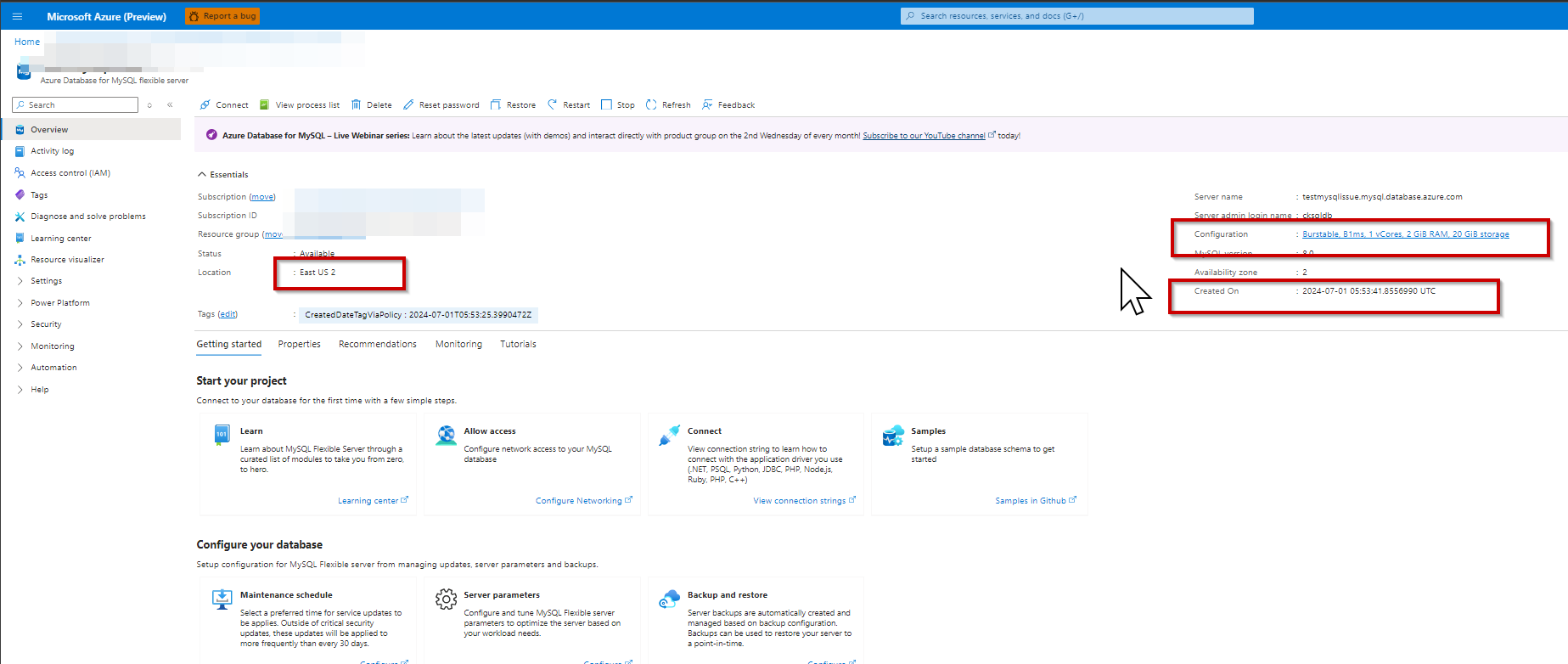Collapse the Essentials section

tap(222, 174)
